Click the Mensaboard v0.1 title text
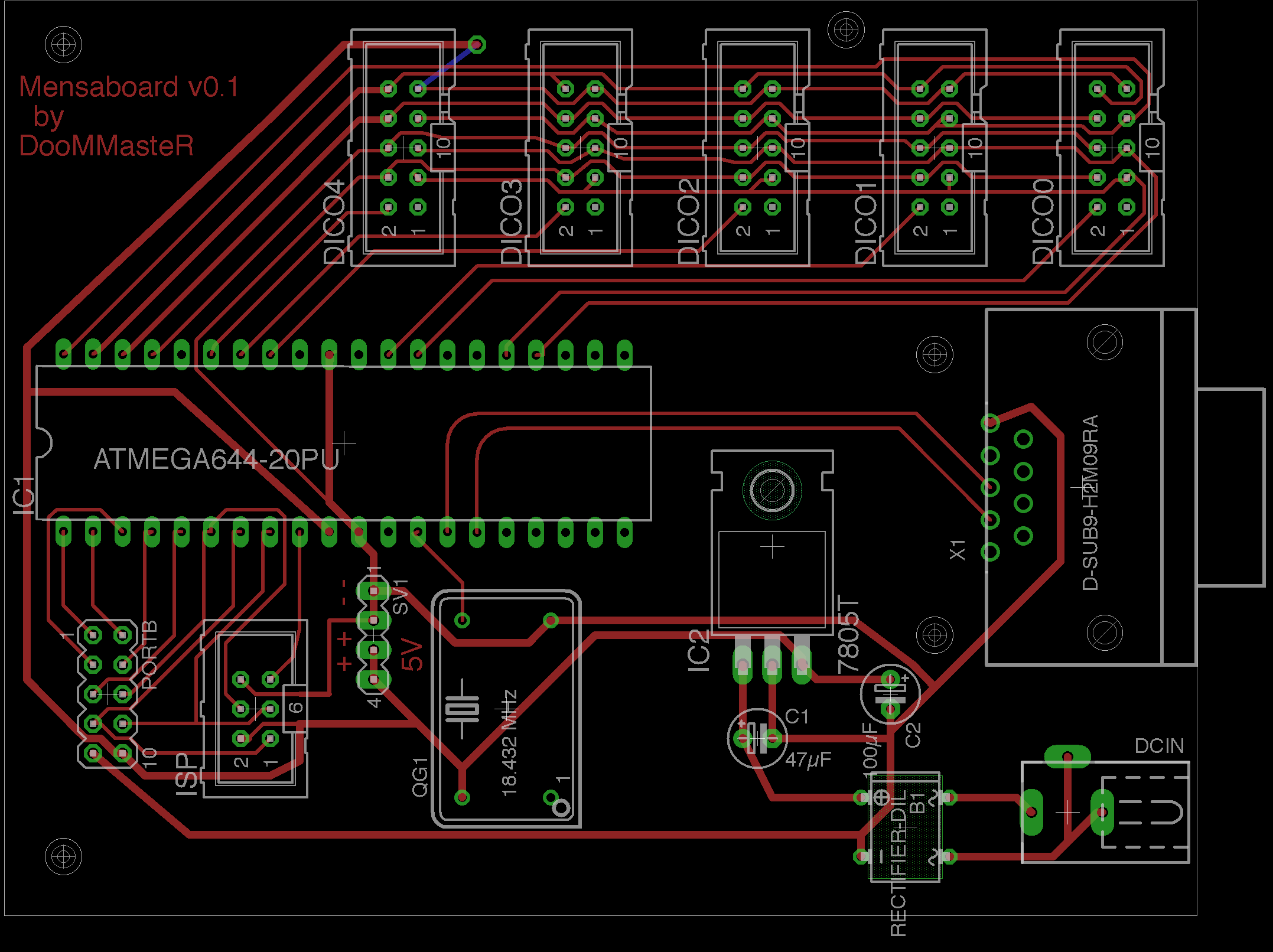 pyautogui.click(x=129, y=87)
